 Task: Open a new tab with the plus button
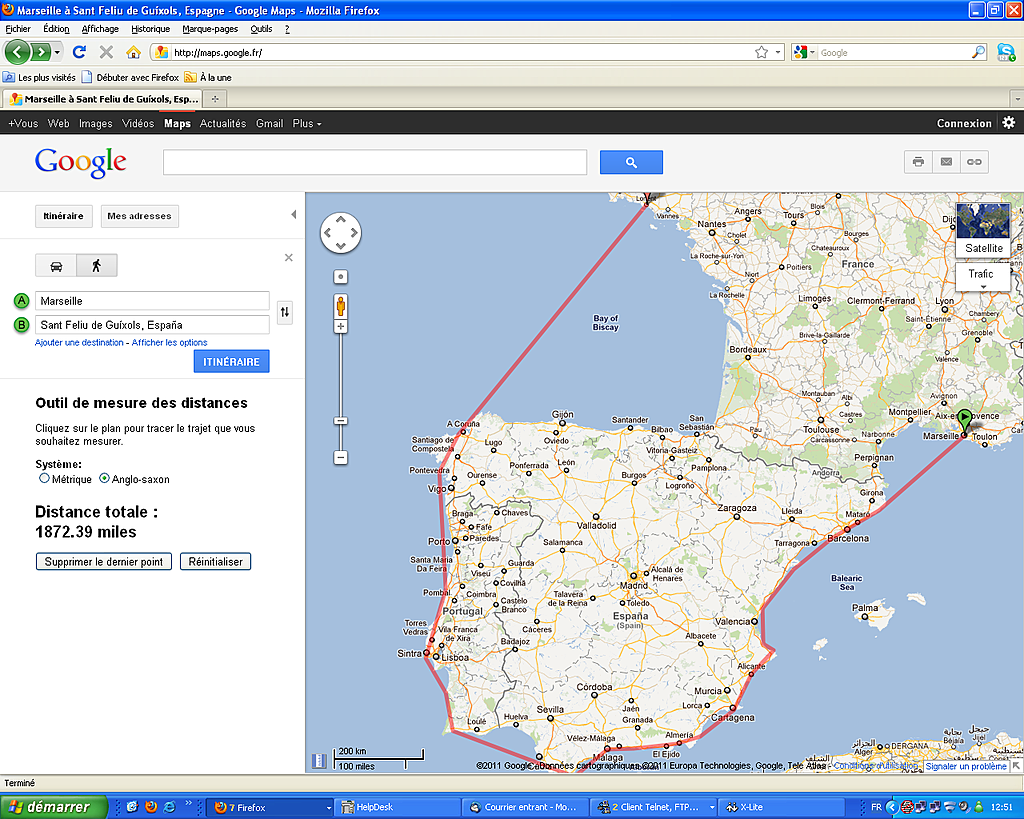click(215, 99)
